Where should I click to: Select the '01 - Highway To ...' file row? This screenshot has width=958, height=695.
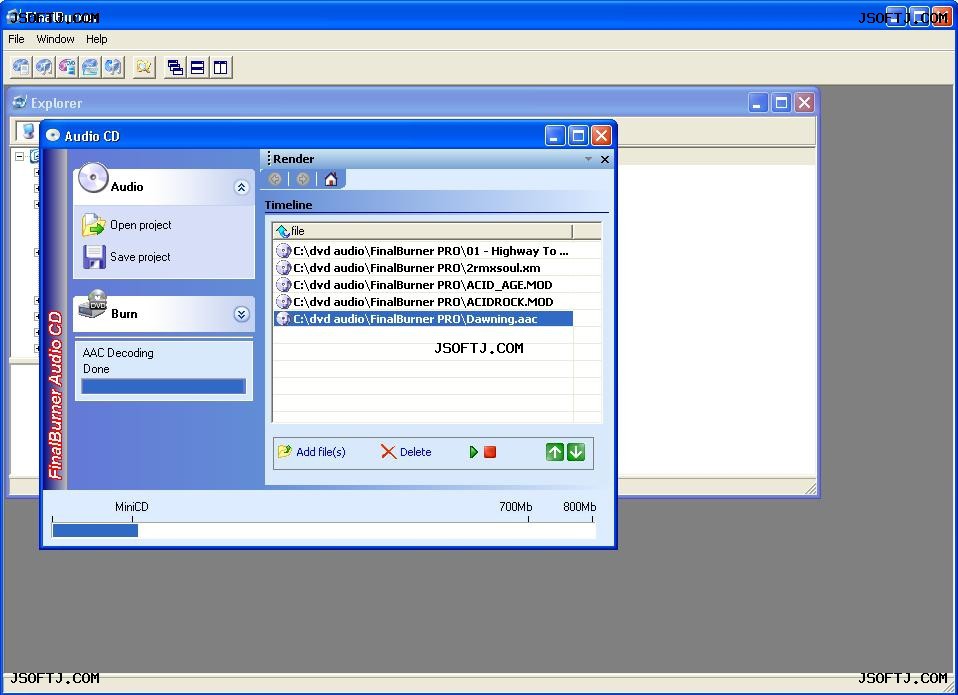[423, 250]
